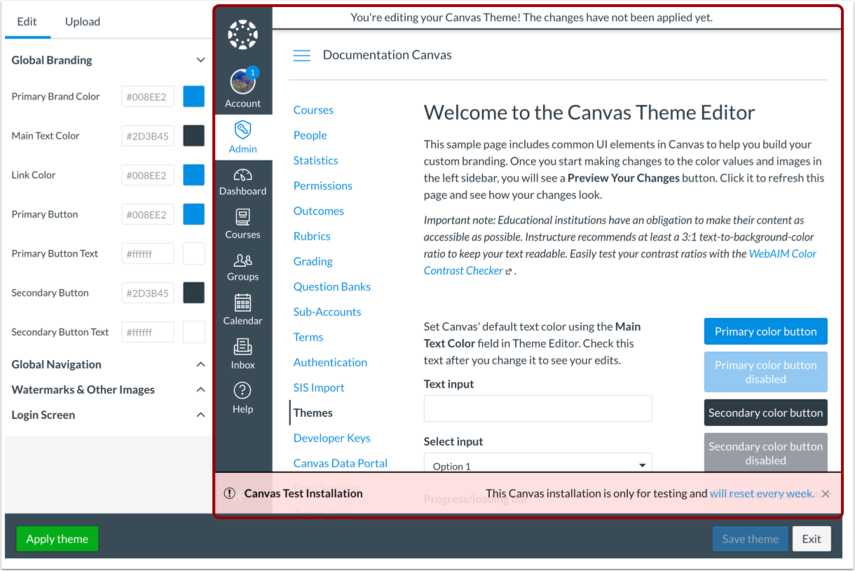This screenshot has height=571, width=855.
Task: Click the green Apply theme button
Action: coord(57,539)
